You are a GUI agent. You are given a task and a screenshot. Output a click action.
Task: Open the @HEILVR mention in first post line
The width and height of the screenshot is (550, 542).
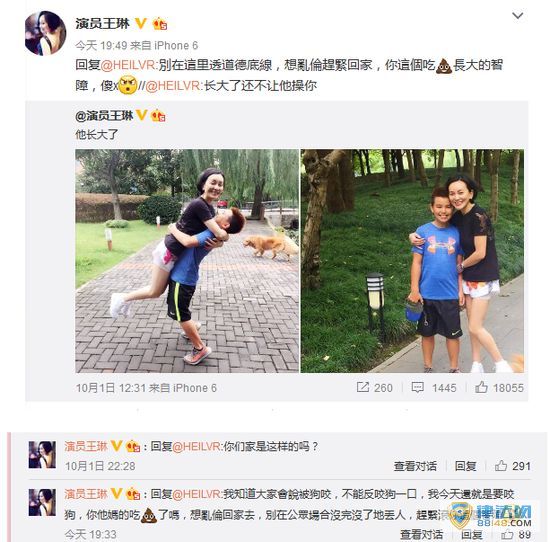[x=129, y=66]
